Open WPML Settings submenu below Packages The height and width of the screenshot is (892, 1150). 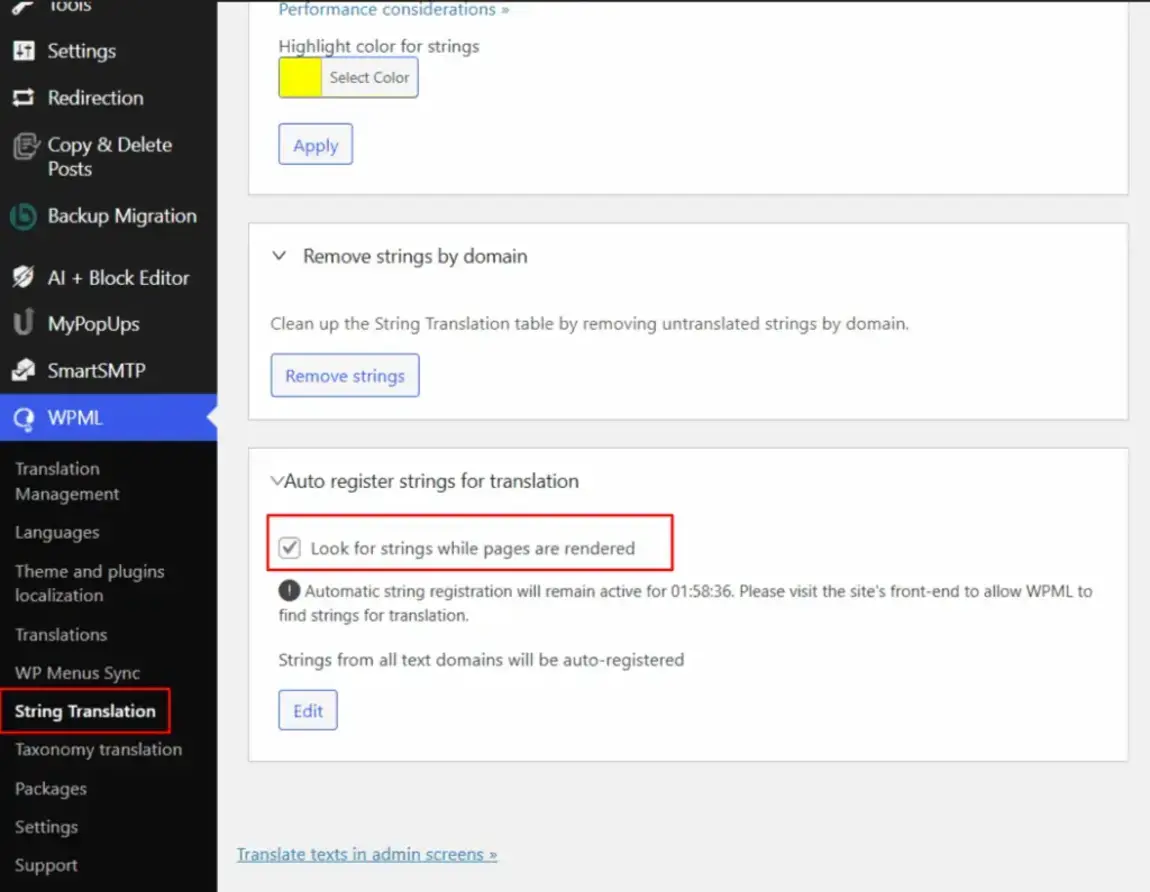pyautogui.click(x=46, y=827)
